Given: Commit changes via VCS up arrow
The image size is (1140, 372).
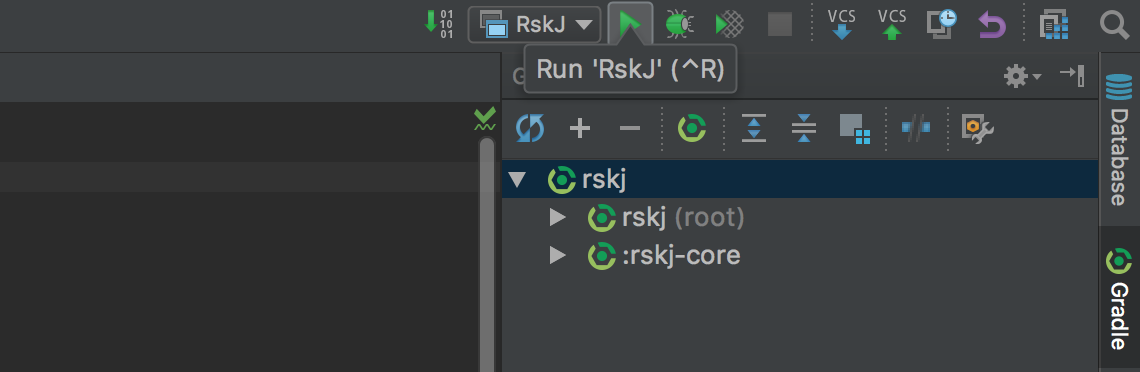Looking at the screenshot, I should point(892,25).
